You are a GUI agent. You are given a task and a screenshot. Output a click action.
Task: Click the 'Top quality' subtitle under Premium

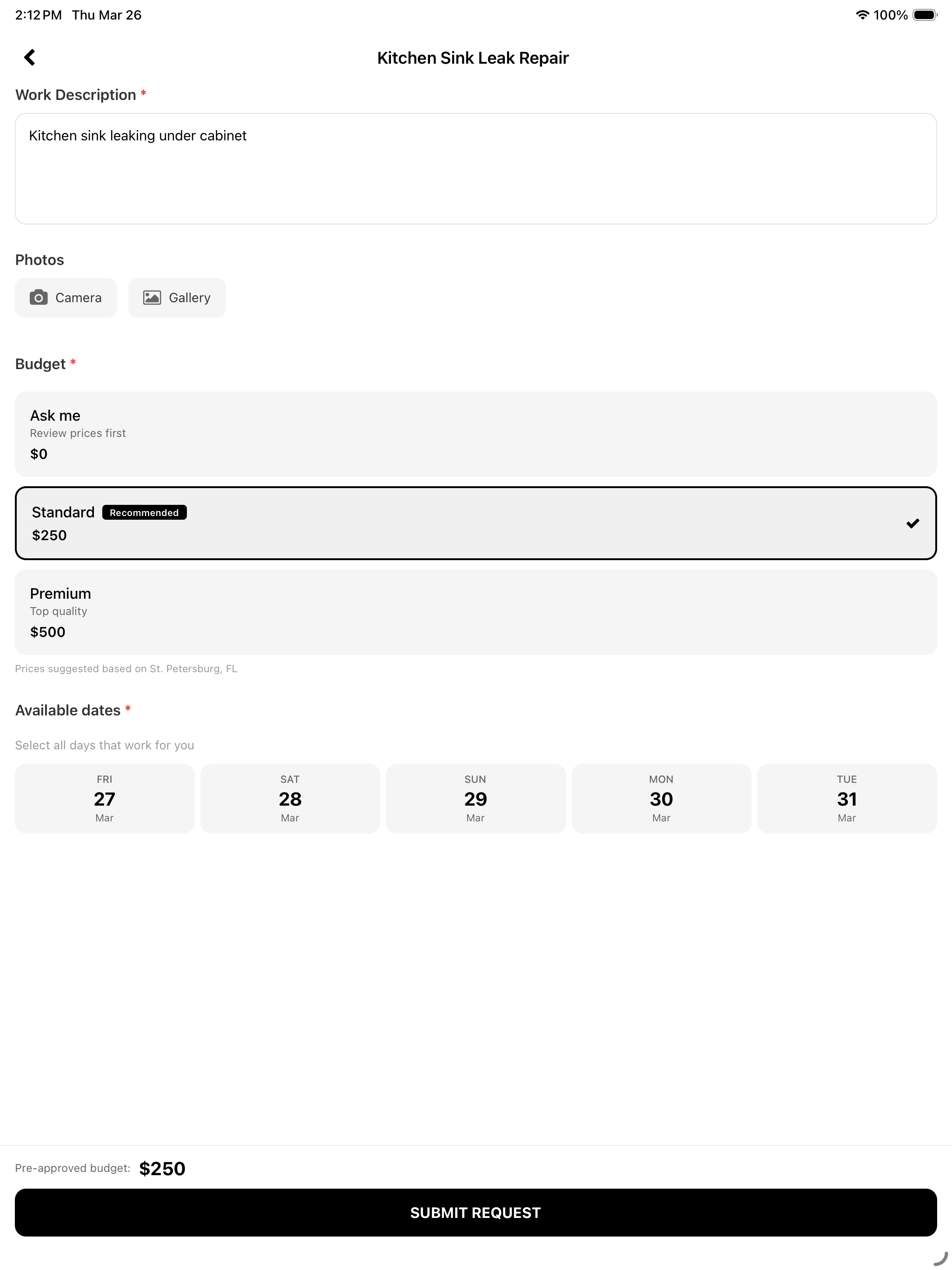(59, 611)
